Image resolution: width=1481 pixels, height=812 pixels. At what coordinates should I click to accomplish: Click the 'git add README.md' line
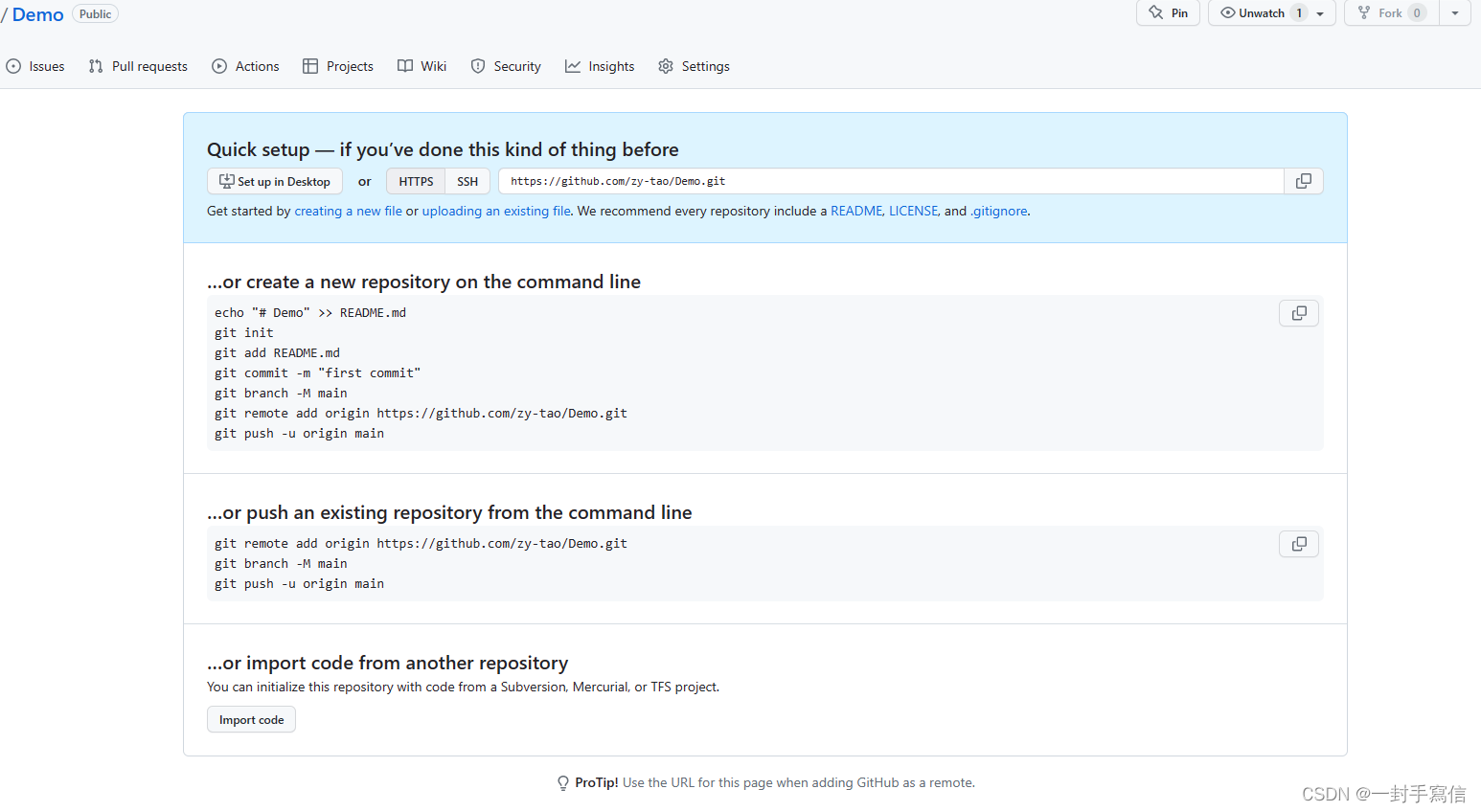pos(277,352)
